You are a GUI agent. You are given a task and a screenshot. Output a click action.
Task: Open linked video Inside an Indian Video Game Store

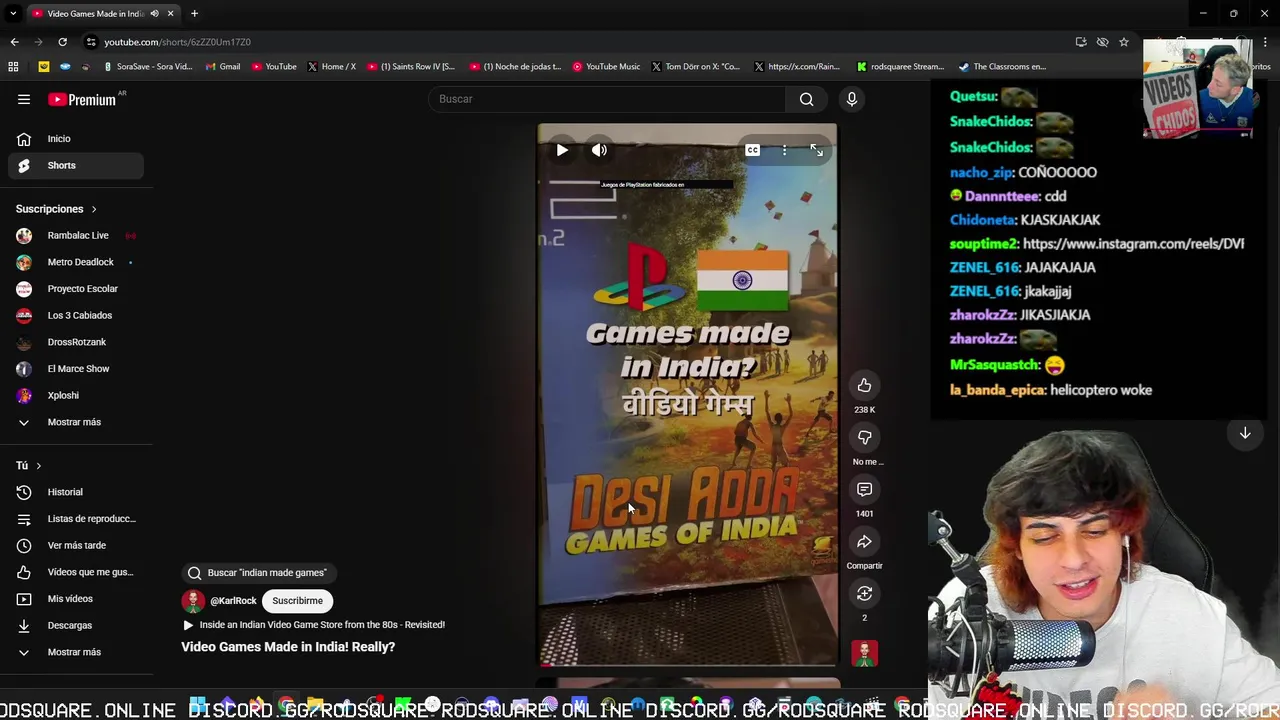[314, 625]
